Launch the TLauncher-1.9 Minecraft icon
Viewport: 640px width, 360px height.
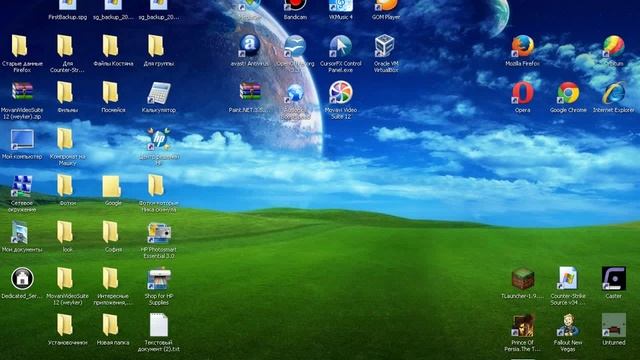click(522, 278)
